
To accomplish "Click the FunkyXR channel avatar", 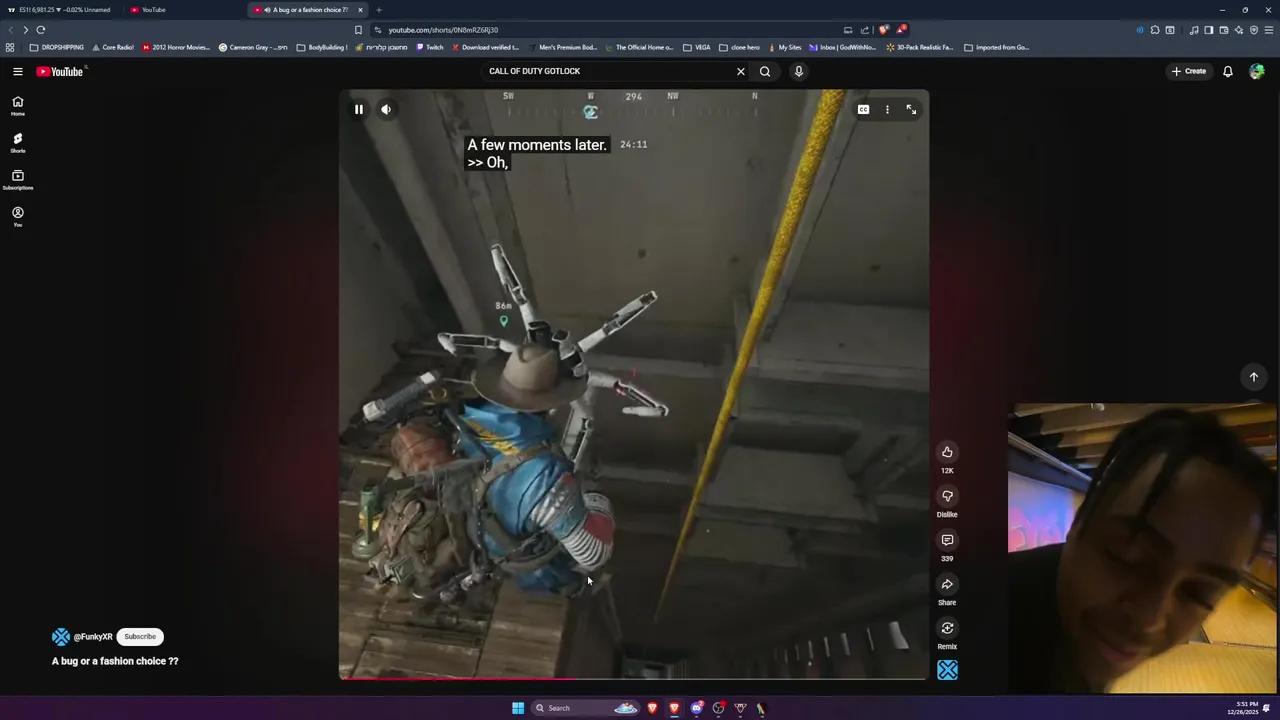I will pyautogui.click(x=61, y=637).
